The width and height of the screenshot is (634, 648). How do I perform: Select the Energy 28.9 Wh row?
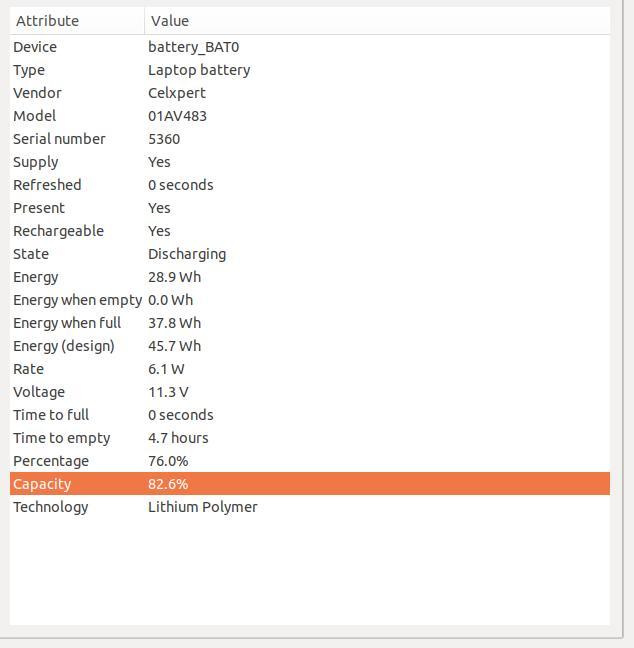point(310,277)
